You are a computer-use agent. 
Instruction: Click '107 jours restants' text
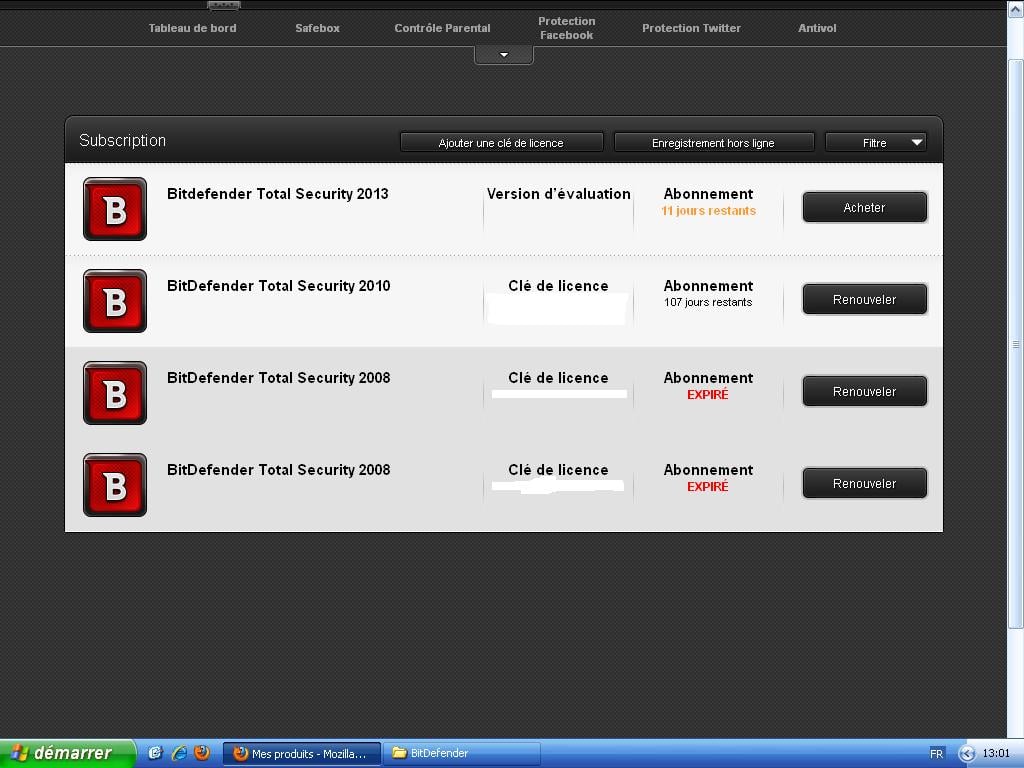[709, 302]
